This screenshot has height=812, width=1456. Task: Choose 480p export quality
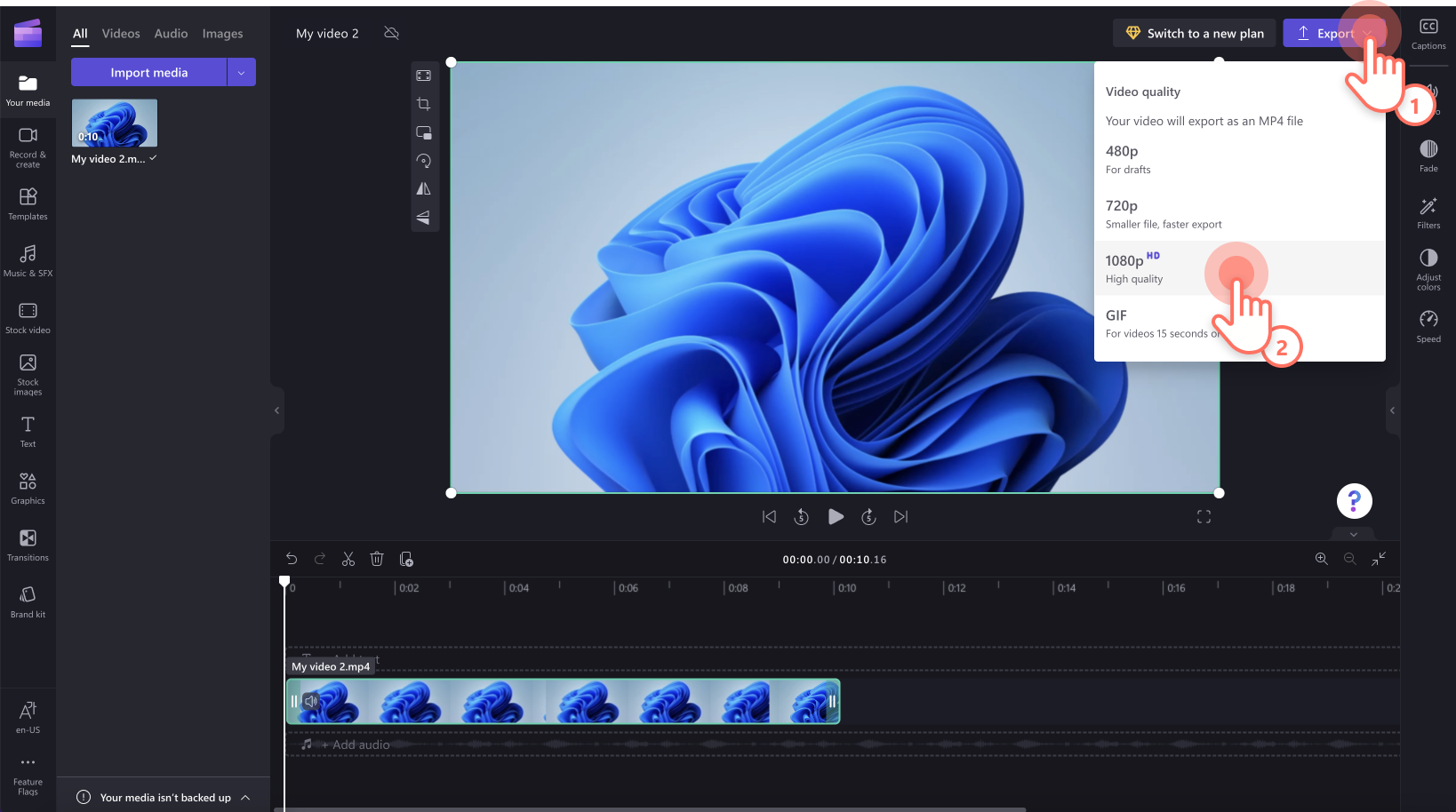pyautogui.click(x=1239, y=159)
